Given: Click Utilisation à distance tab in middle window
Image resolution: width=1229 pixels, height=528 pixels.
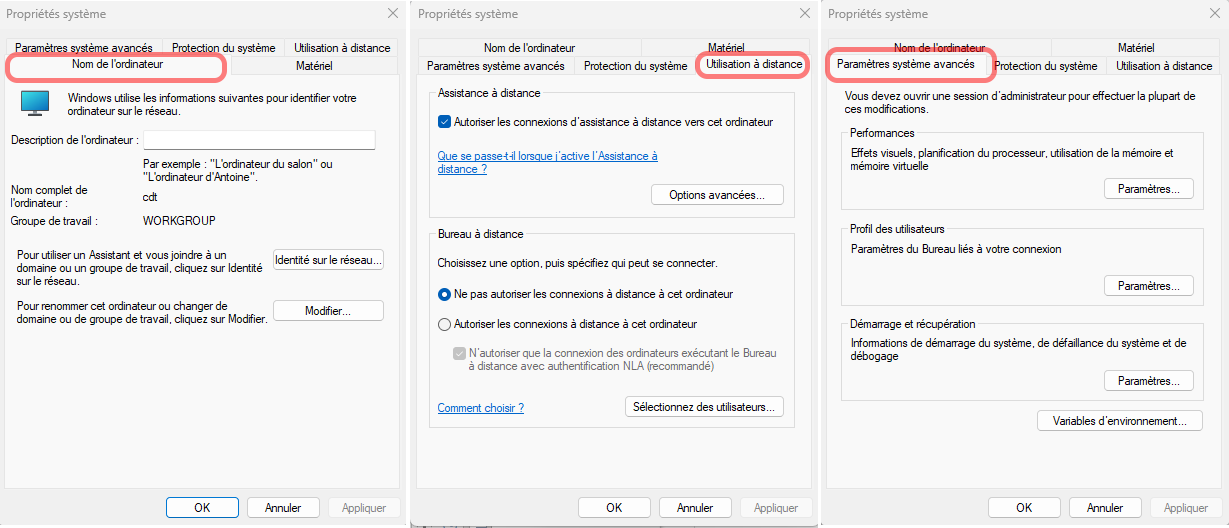Looking at the screenshot, I should click(x=753, y=64).
